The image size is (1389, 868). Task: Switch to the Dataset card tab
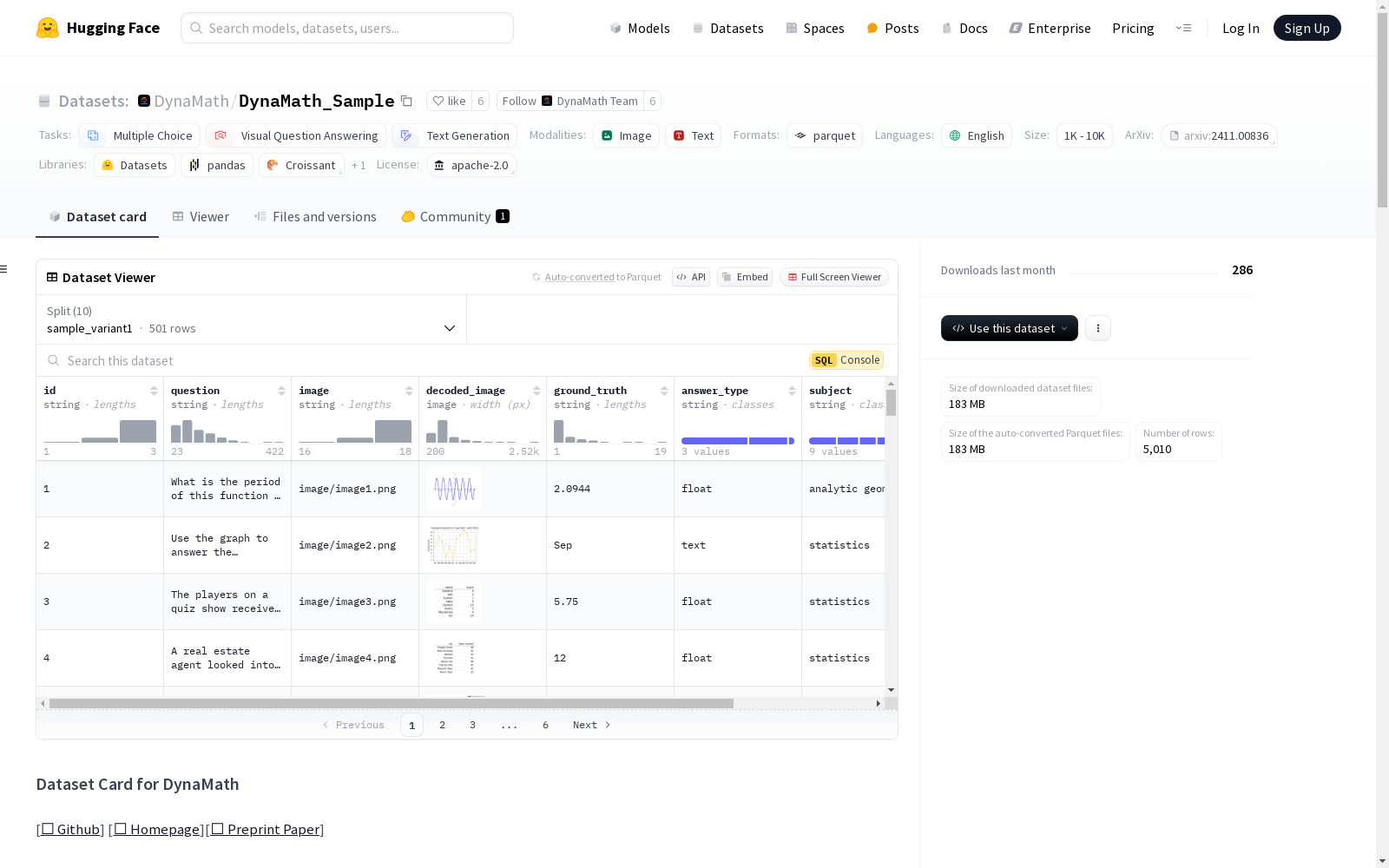pyautogui.click(x=97, y=217)
